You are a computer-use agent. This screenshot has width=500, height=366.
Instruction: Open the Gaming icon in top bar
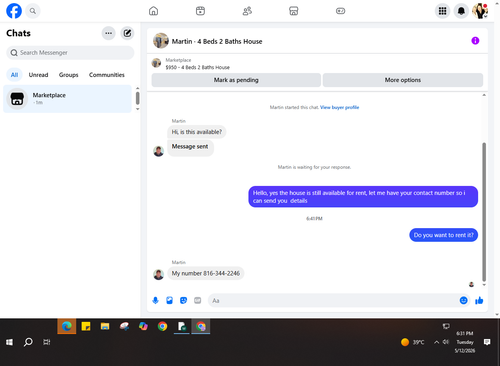tap(340, 11)
